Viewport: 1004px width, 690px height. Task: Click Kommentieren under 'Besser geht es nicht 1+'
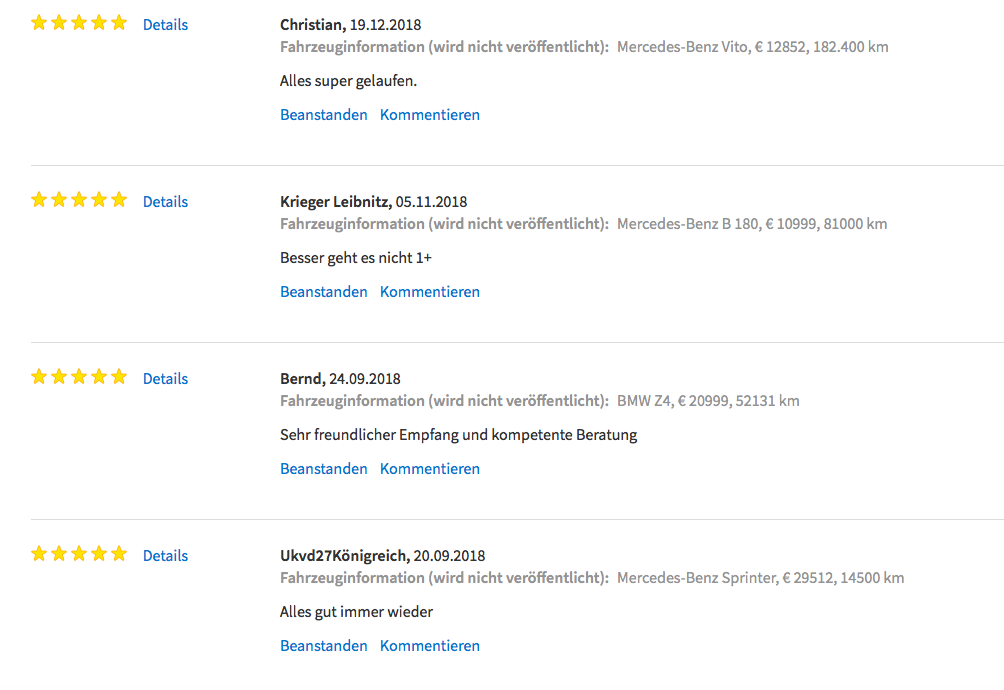(x=430, y=292)
